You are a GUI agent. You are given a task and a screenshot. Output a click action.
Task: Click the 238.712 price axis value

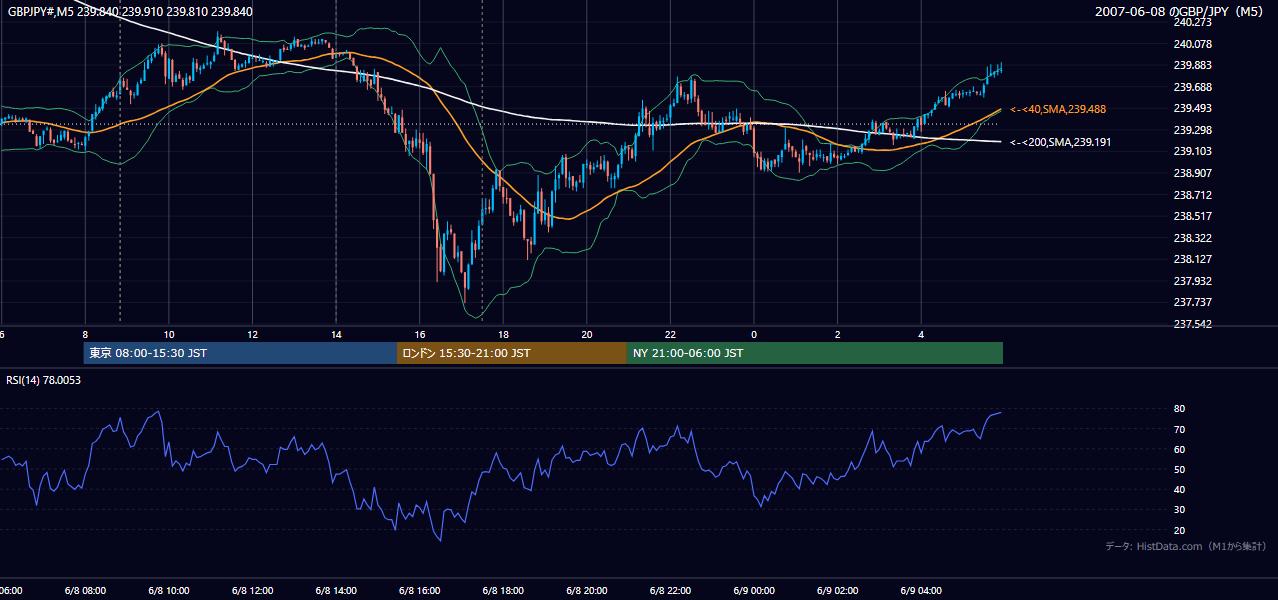(x=1191, y=195)
